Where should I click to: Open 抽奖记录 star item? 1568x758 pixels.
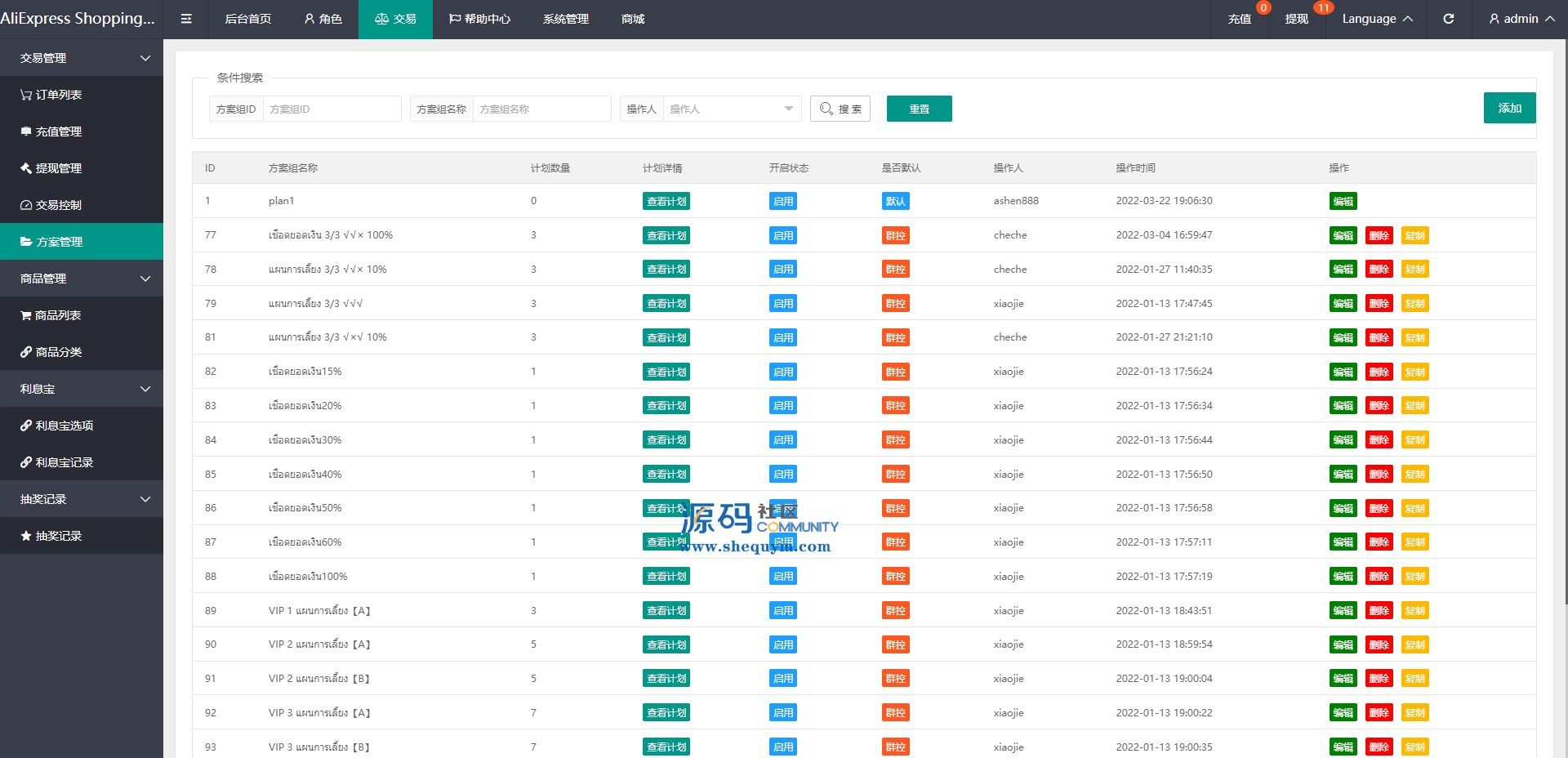coord(82,536)
